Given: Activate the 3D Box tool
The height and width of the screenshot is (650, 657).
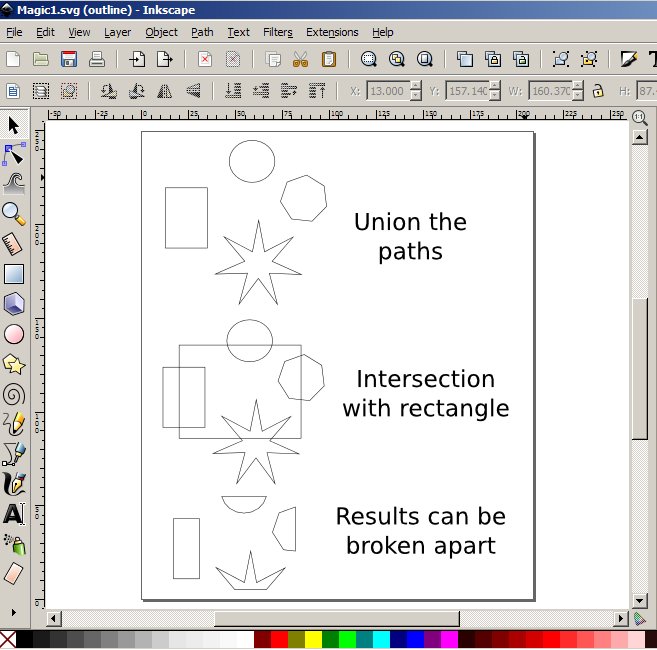Looking at the screenshot, I should pyautogui.click(x=14, y=303).
